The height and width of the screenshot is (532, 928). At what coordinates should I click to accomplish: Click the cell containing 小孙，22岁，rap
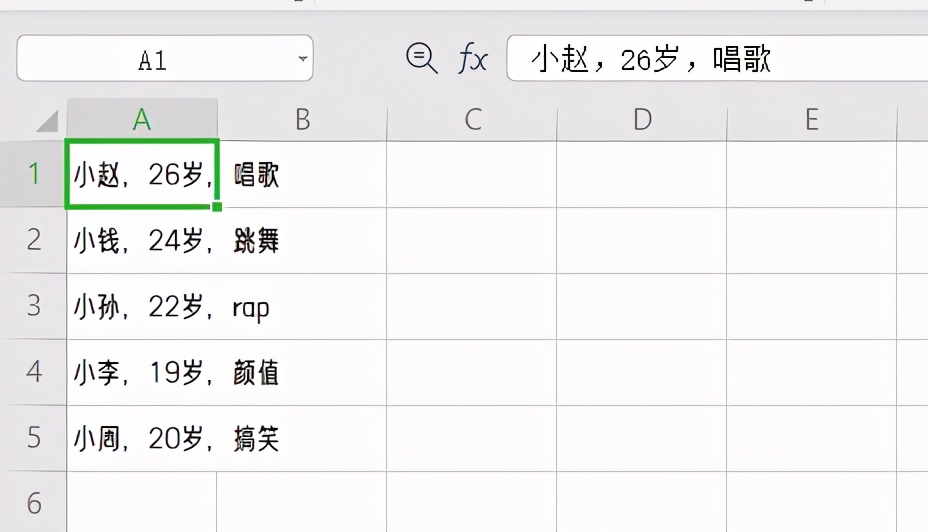click(x=142, y=306)
